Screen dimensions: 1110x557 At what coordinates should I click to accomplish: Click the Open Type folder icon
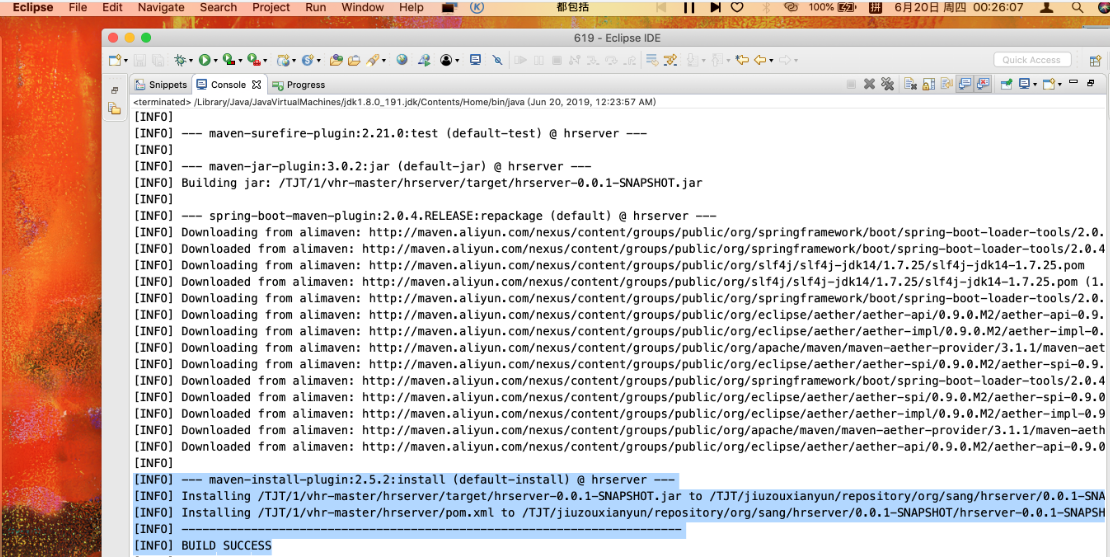point(337,60)
